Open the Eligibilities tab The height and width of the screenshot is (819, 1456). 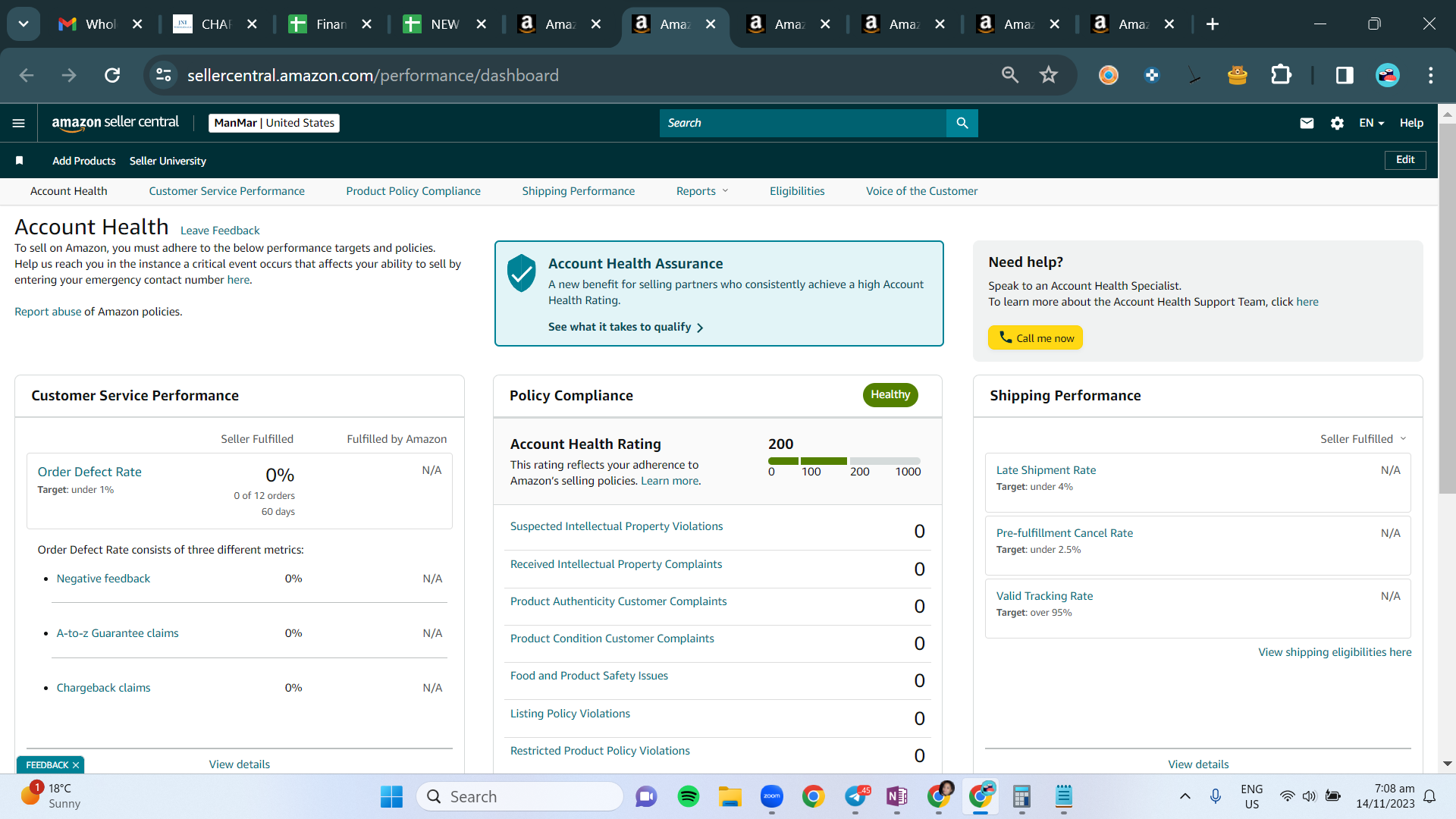(x=797, y=191)
